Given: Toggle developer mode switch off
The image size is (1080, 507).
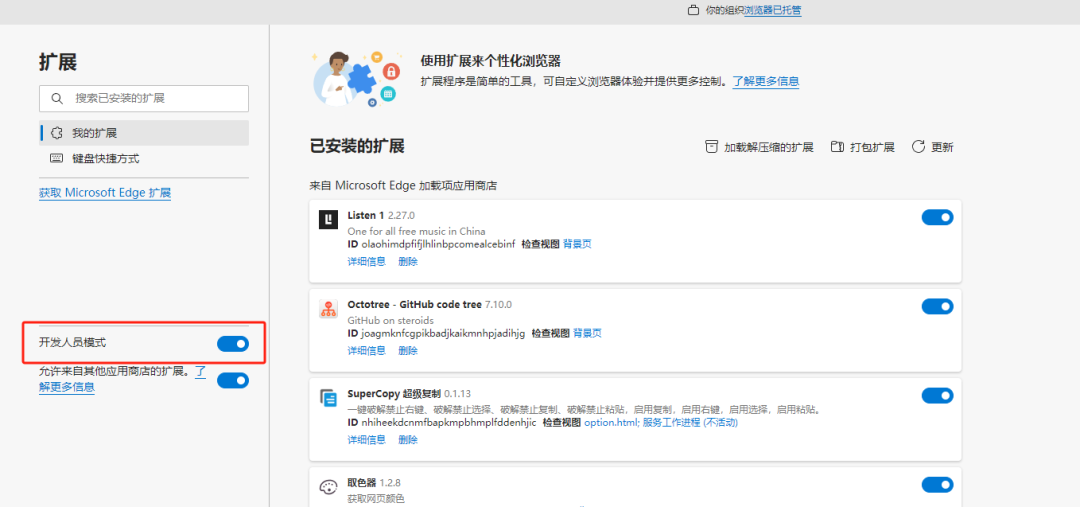Looking at the screenshot, I should [233, 344].
